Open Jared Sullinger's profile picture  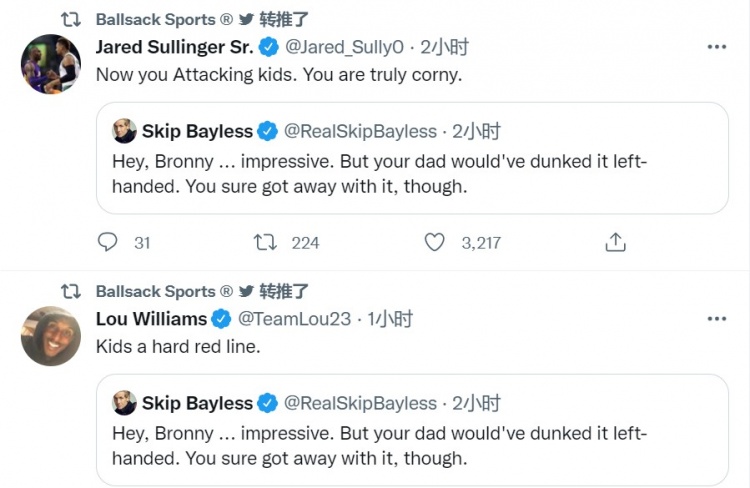50,64
